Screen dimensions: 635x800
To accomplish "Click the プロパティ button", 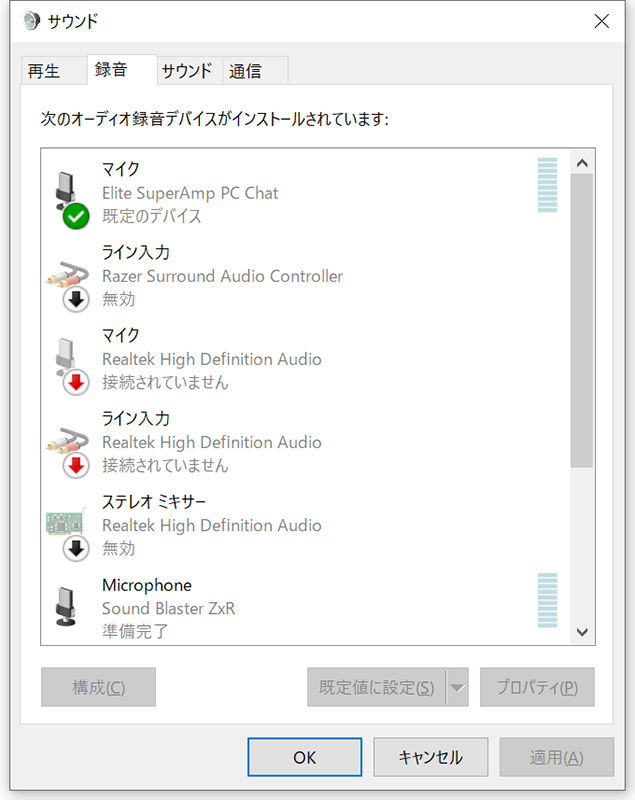I will 537,688.
